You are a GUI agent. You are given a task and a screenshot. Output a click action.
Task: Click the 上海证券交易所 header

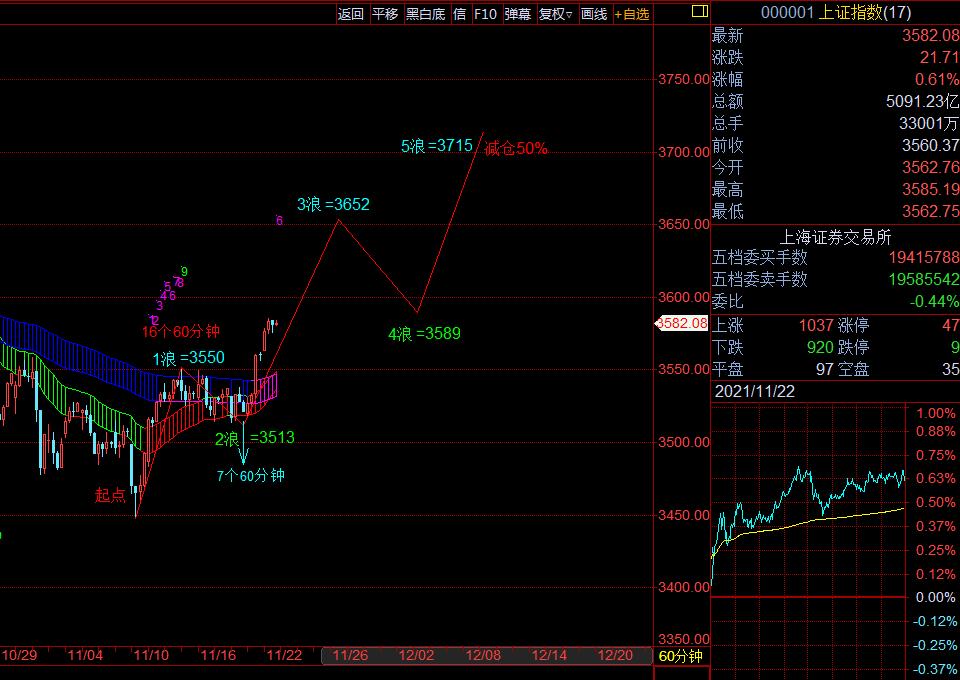(x=835, y=237)
